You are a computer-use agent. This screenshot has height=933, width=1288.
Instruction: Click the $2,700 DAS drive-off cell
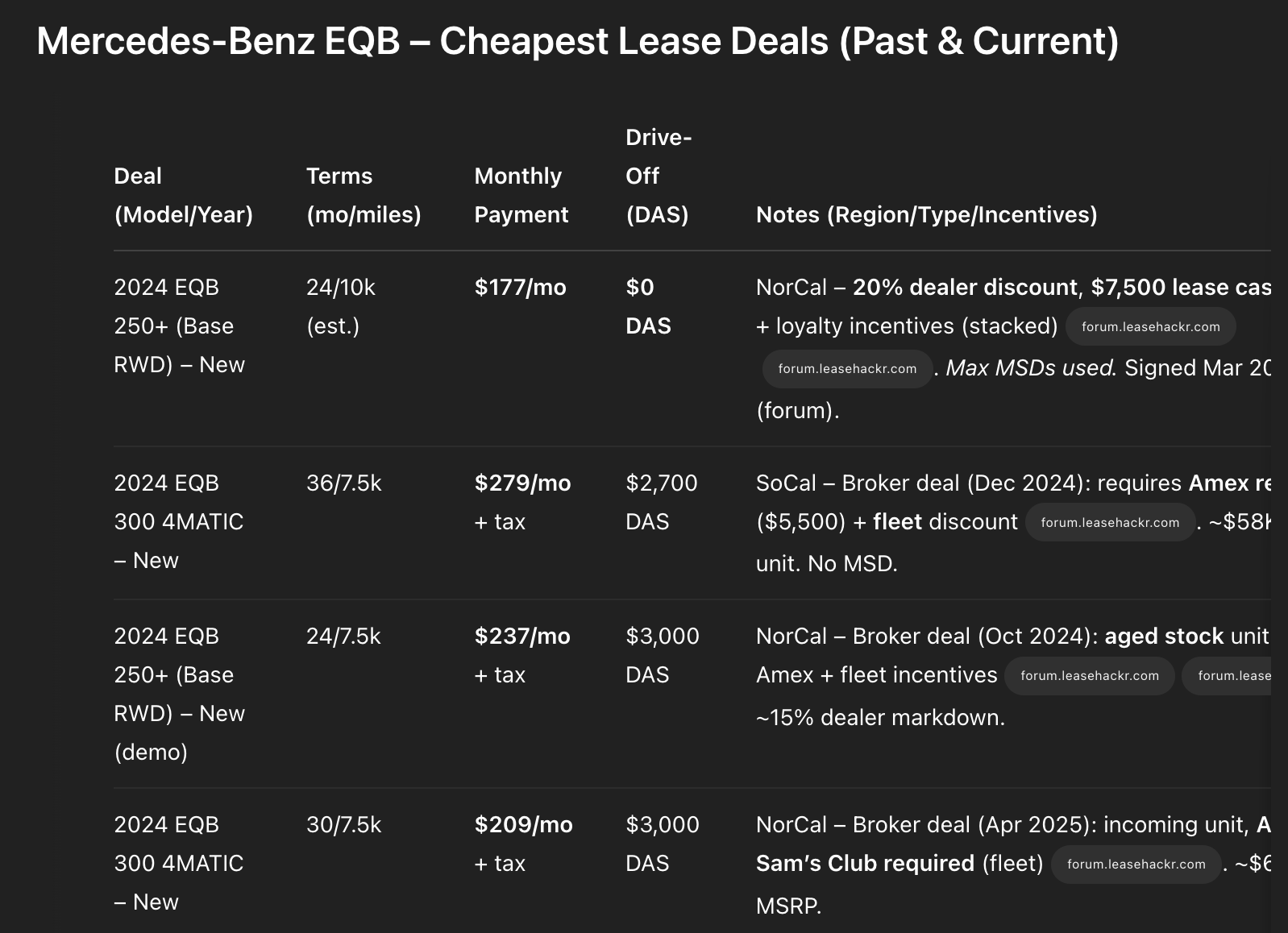pos(662,502)
